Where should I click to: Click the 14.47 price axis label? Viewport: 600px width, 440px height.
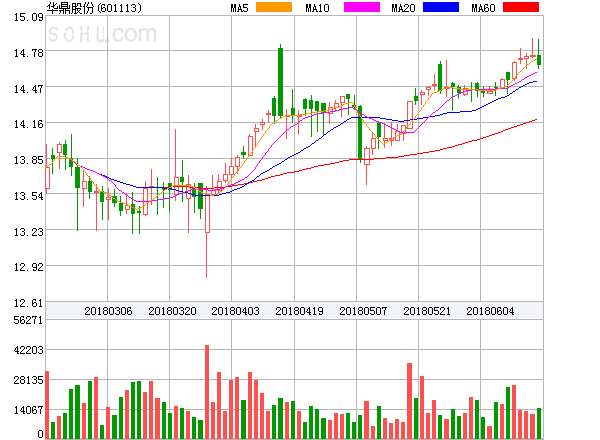[x=29, y=89]
